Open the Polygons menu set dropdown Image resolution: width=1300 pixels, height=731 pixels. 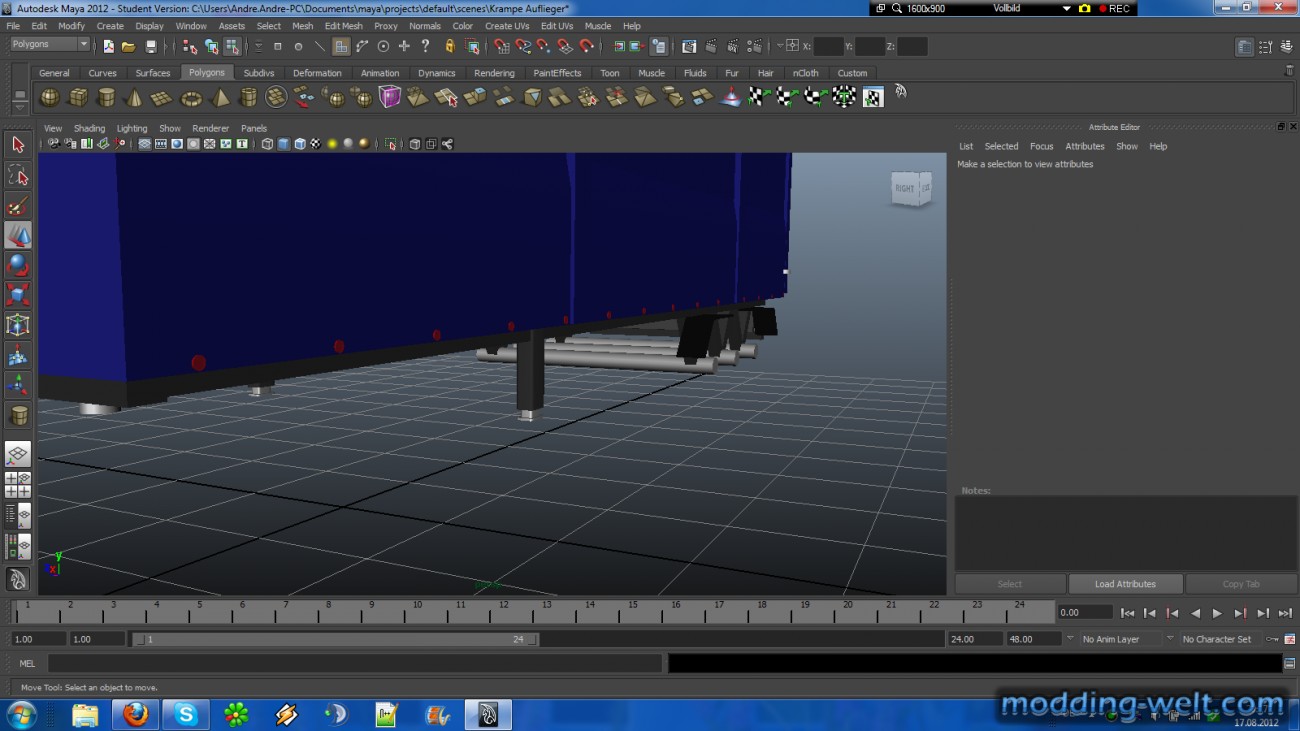tap(50, 45)
